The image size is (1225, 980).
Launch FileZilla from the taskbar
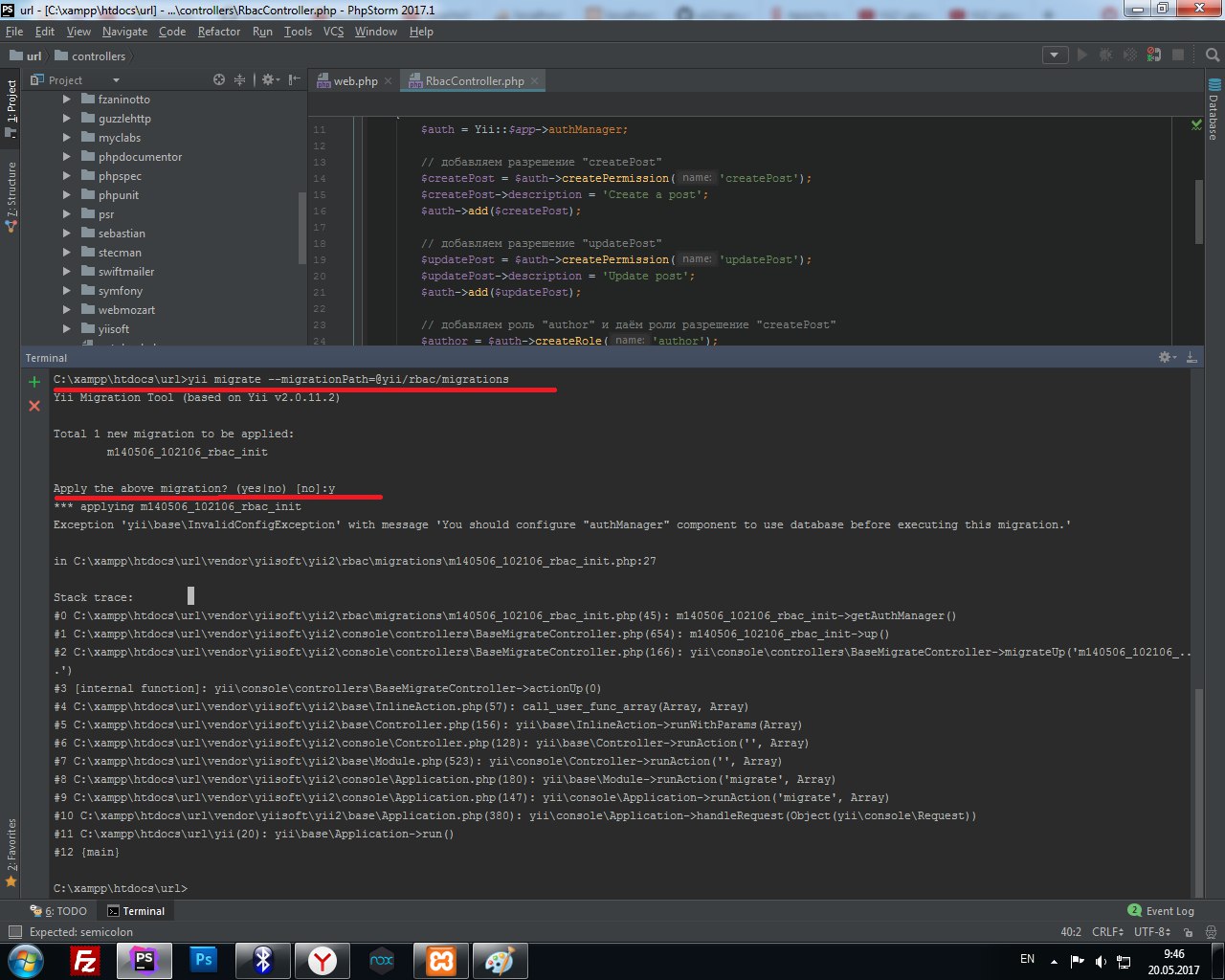click(85, 960)
